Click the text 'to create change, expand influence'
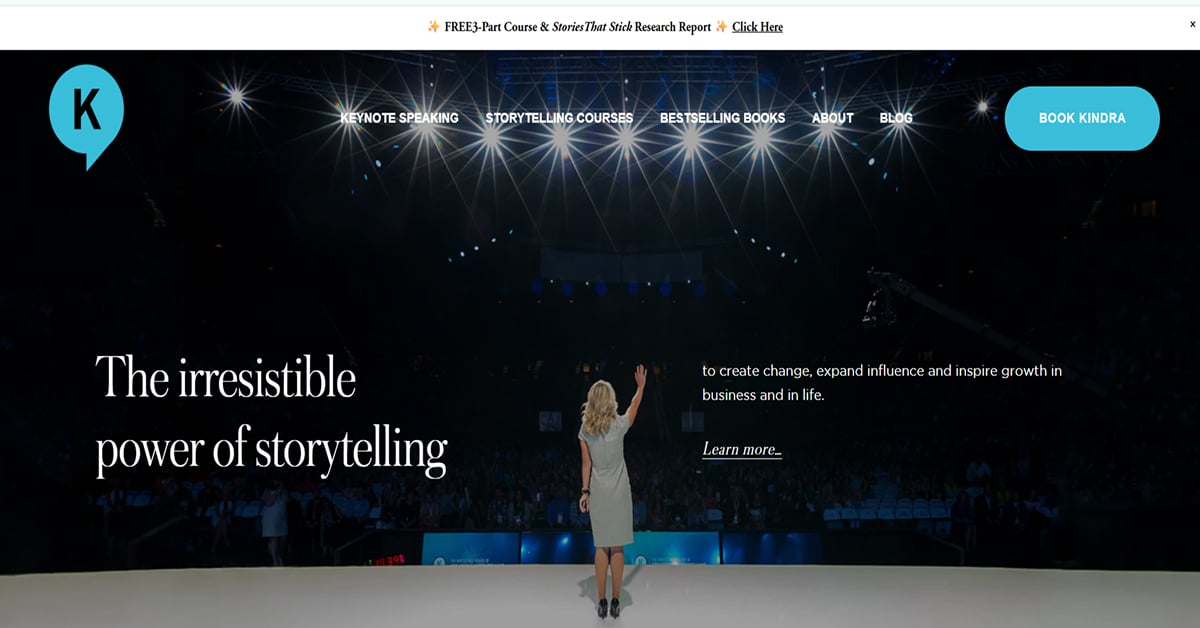The height and width of the screenshot is (628, 1200). tap(814, 371)
